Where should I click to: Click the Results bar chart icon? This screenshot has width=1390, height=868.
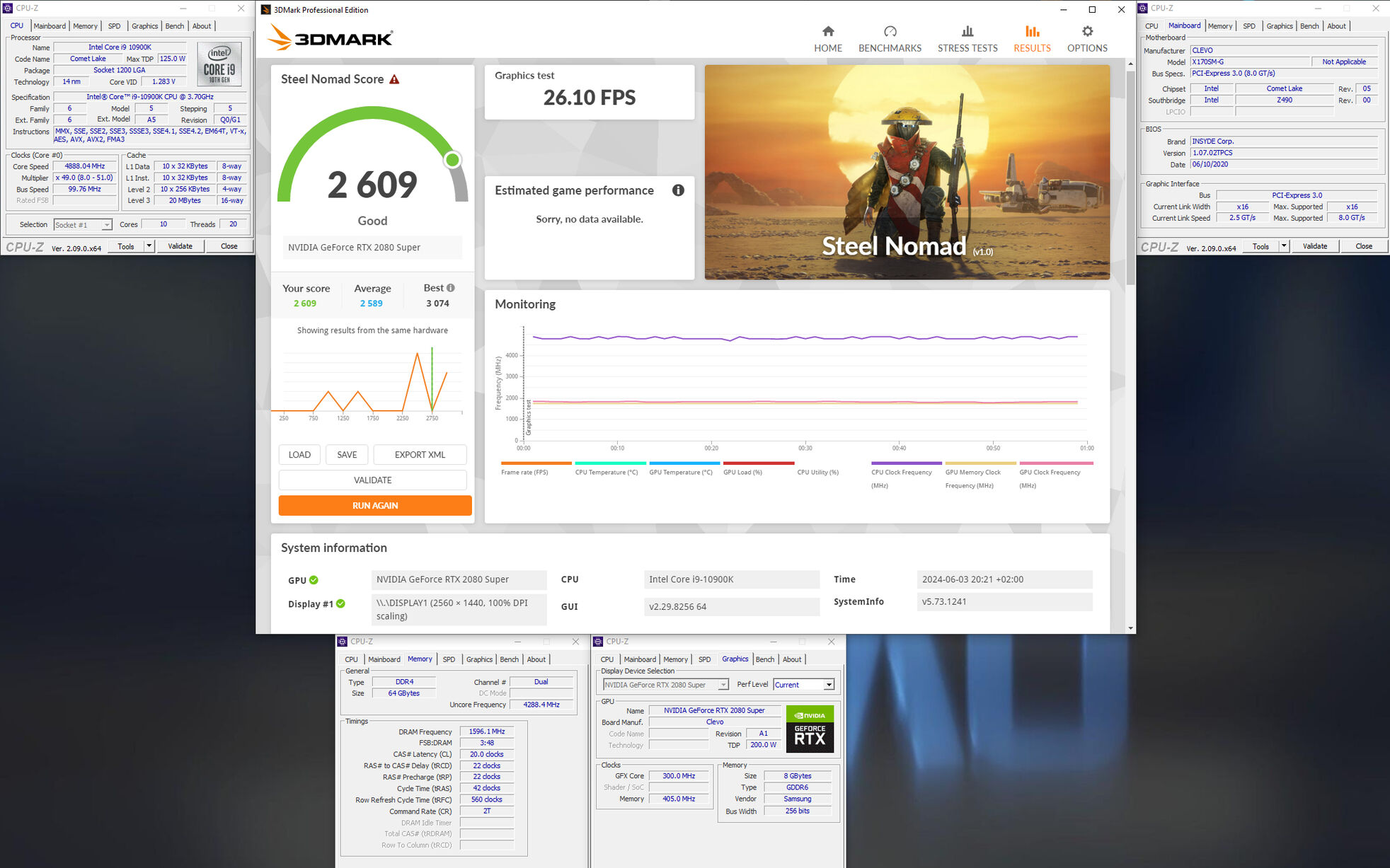point(1032,32)
